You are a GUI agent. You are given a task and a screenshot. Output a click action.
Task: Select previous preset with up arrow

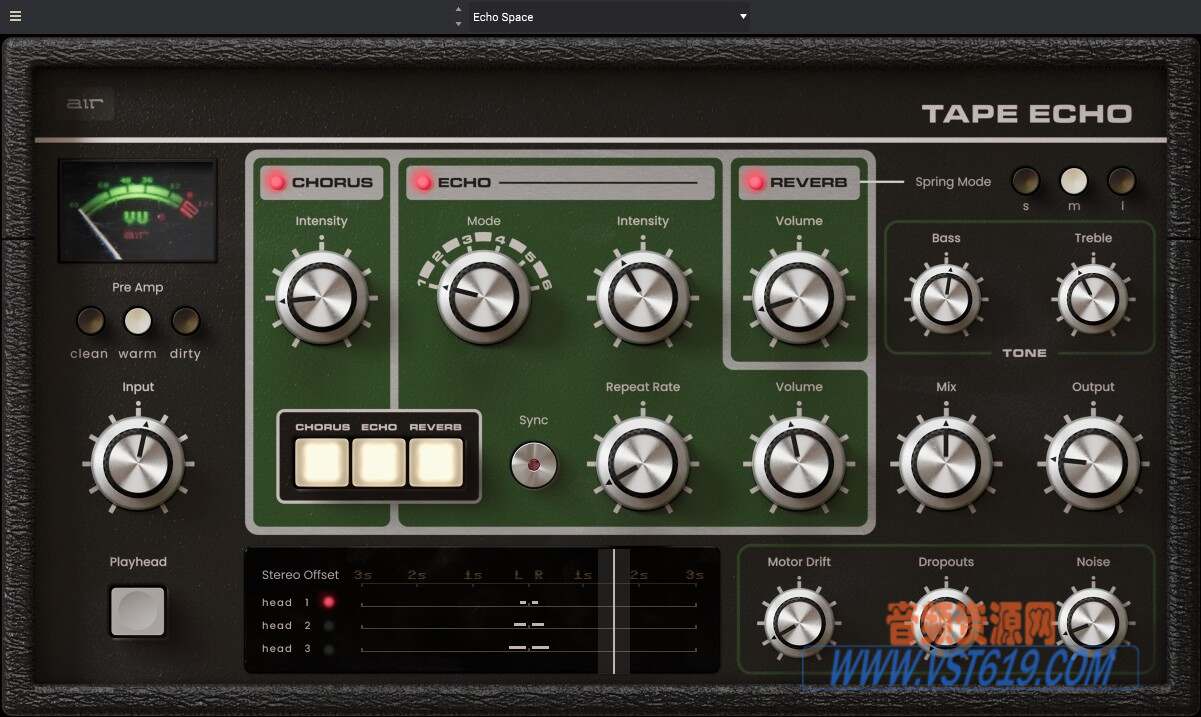tap(459, 10)
